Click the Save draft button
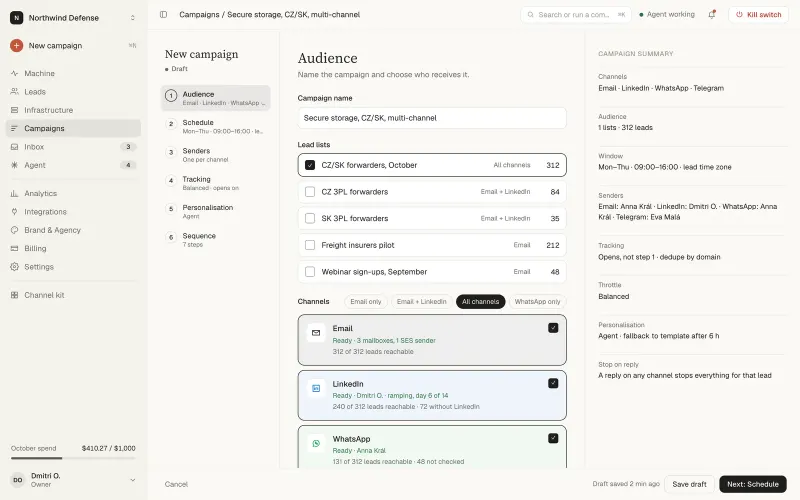The image size is (800, 500). pyautogui.click(x=689, y=484)
